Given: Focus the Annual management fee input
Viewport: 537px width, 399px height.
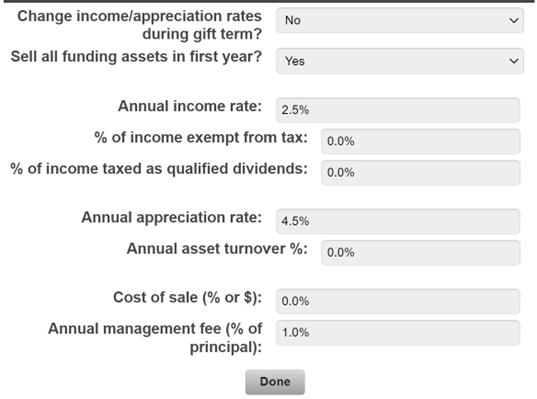Looking at the screenshot, I should [398, 333].
